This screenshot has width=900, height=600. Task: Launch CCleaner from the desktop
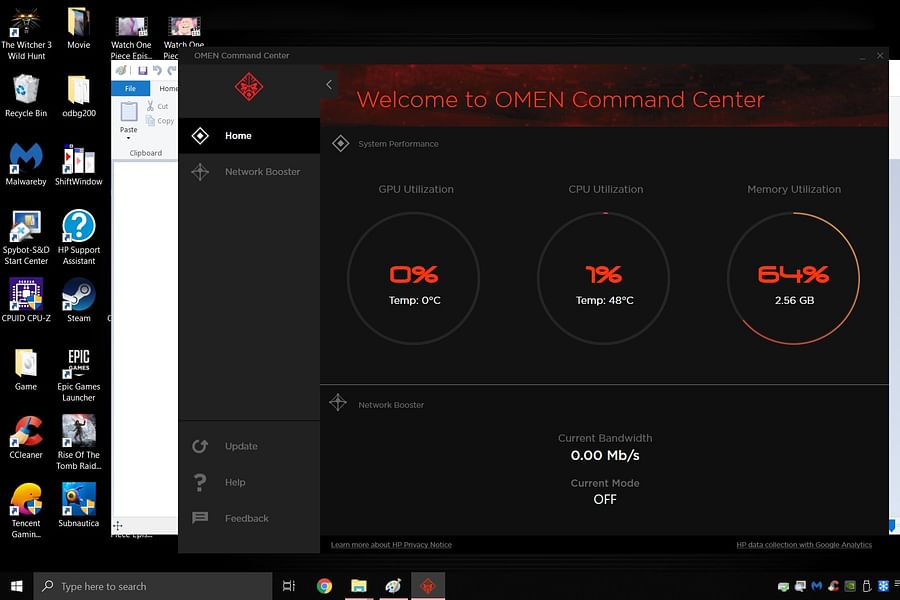tap(25, 432)
